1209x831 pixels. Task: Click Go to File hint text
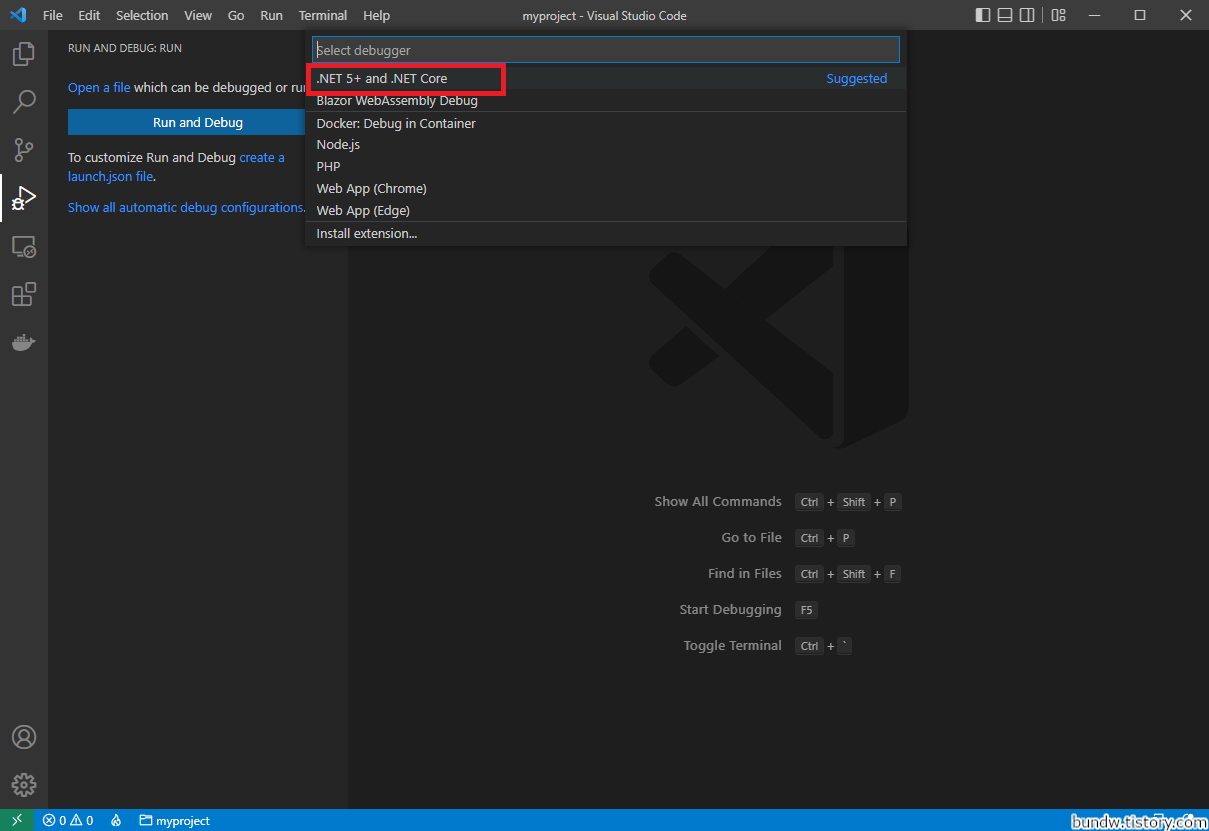click(752, 537)
